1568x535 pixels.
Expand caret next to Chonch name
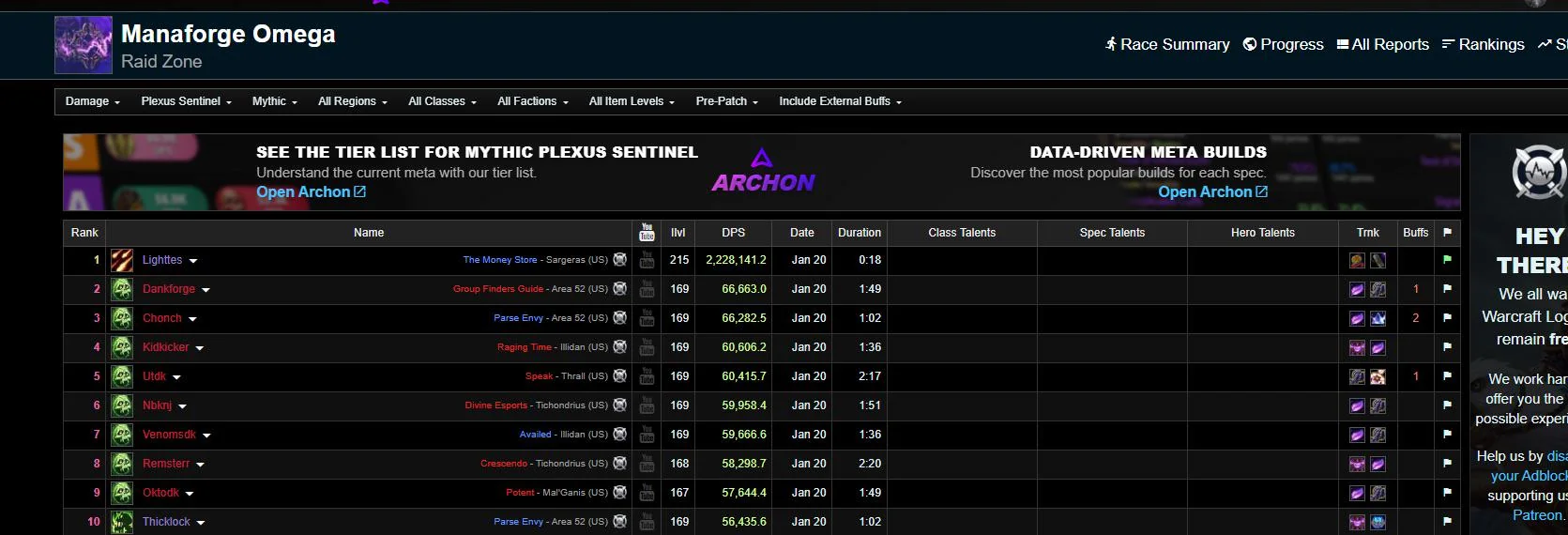click(x=192, y=319)
